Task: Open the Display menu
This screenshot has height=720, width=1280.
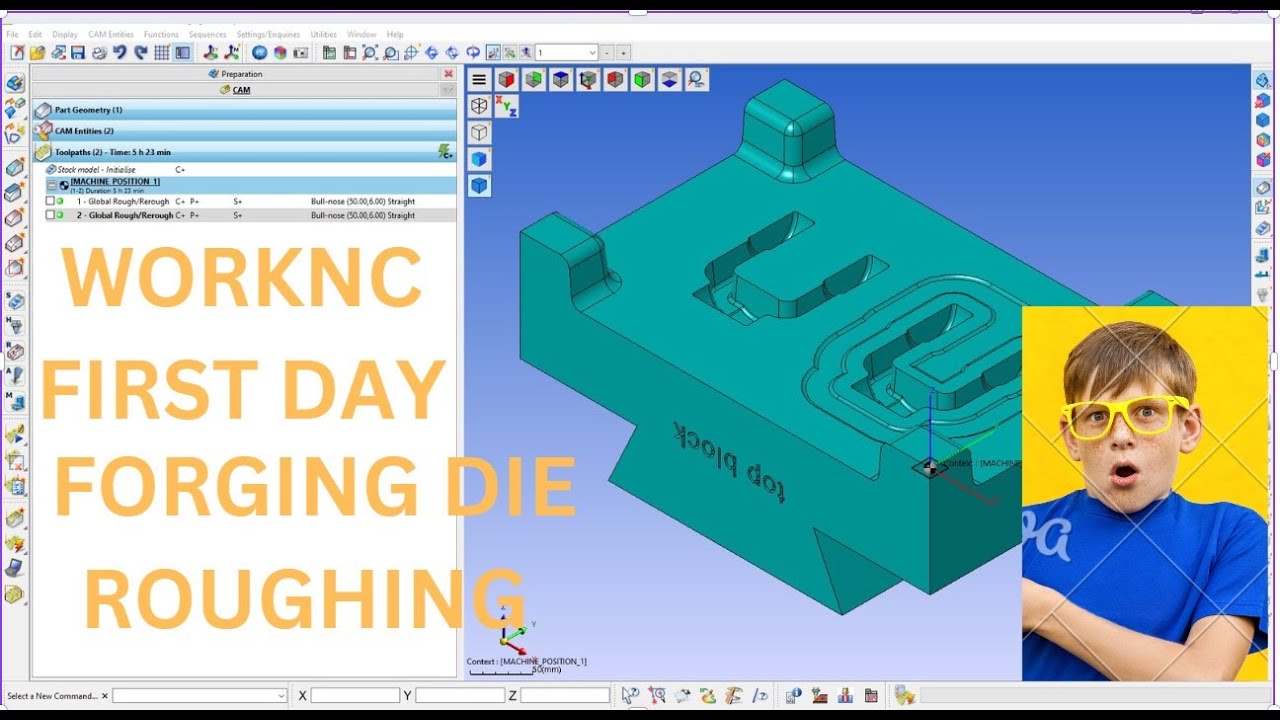Action: (65, 34)
